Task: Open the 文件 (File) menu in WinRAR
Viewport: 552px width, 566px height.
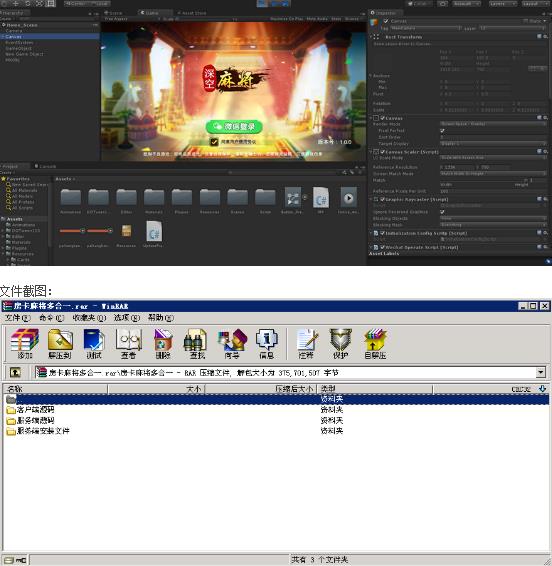Action: coord(17,318)
